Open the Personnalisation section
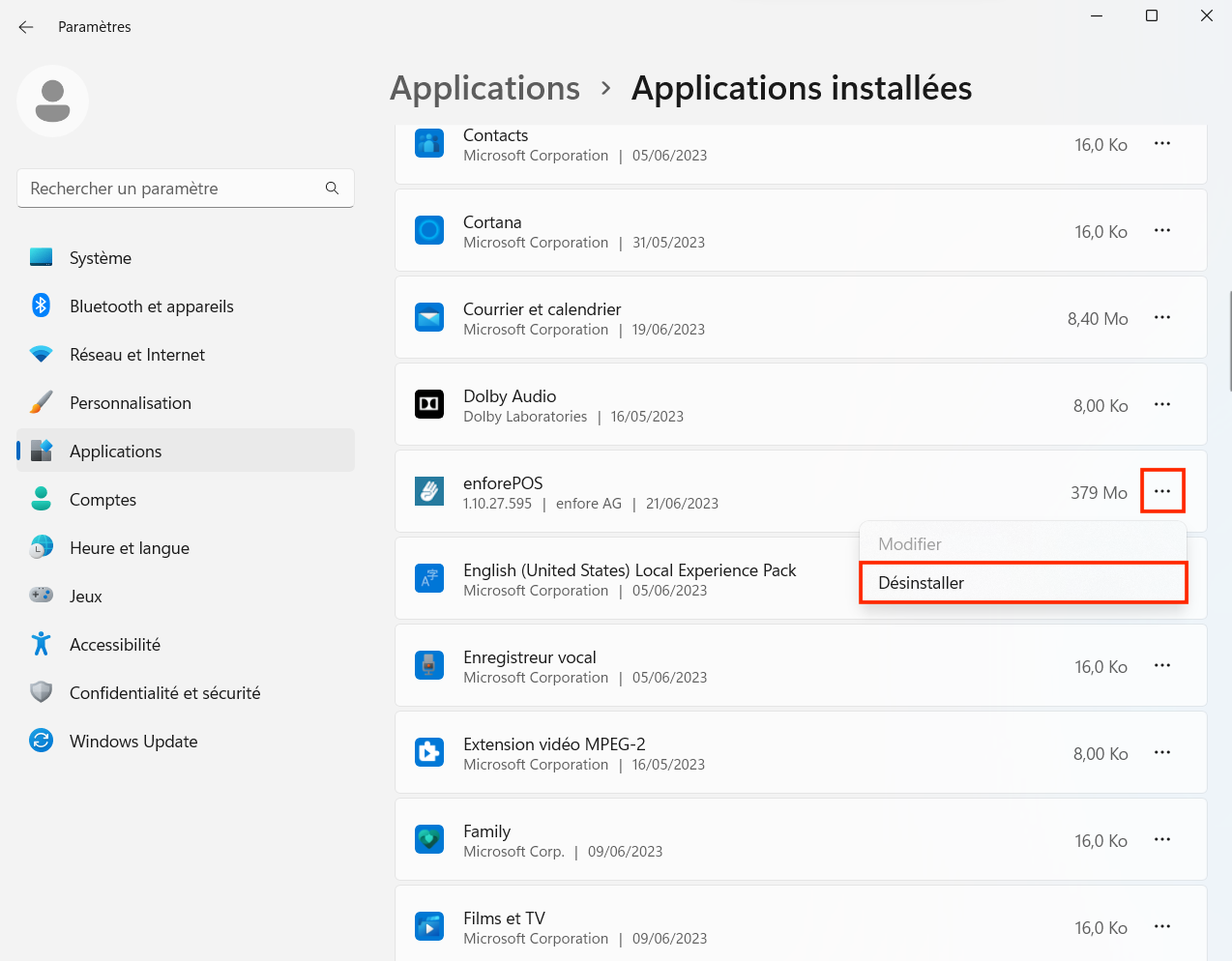 tap(186, 402)
